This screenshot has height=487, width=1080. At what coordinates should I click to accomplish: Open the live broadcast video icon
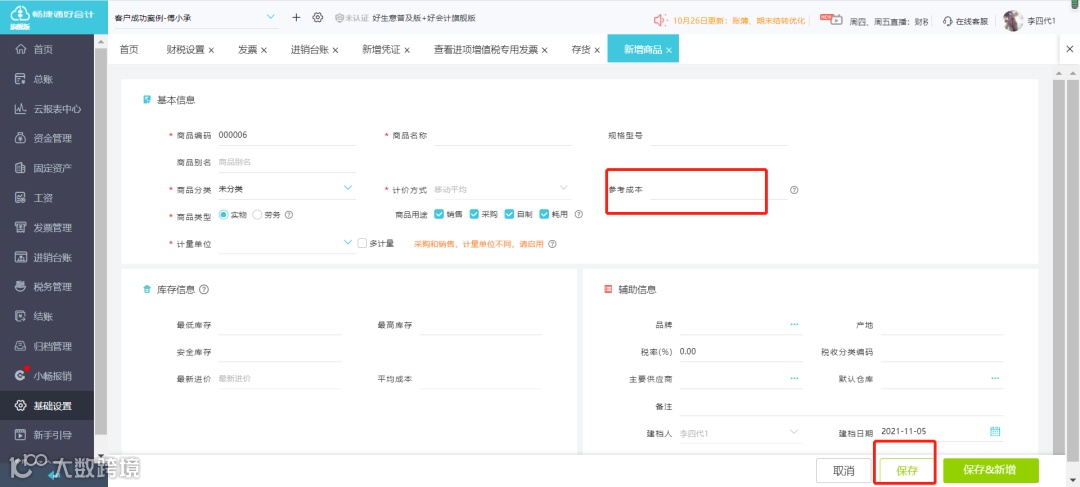coord(836,20)
